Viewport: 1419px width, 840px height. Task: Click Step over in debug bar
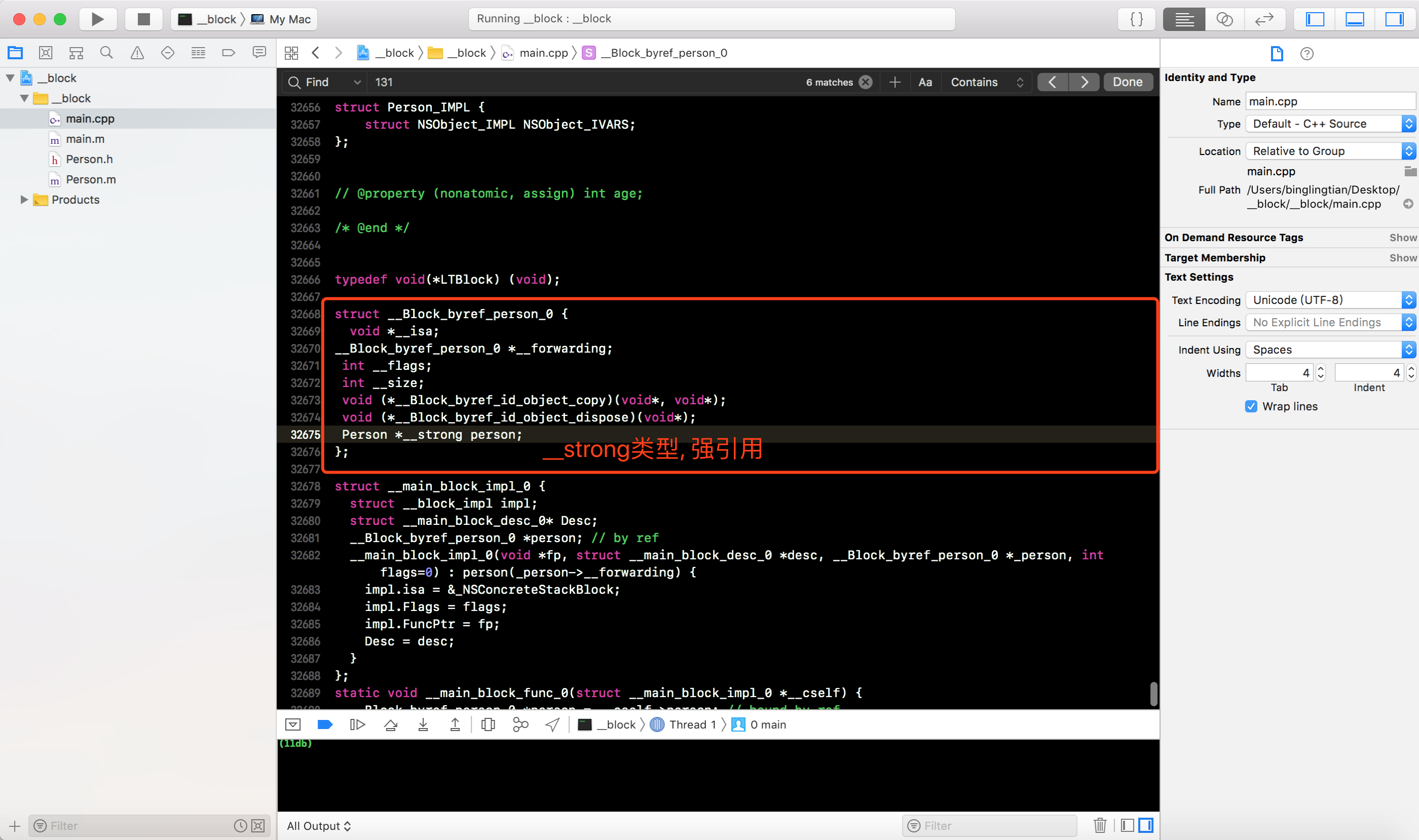click(391, 724)
